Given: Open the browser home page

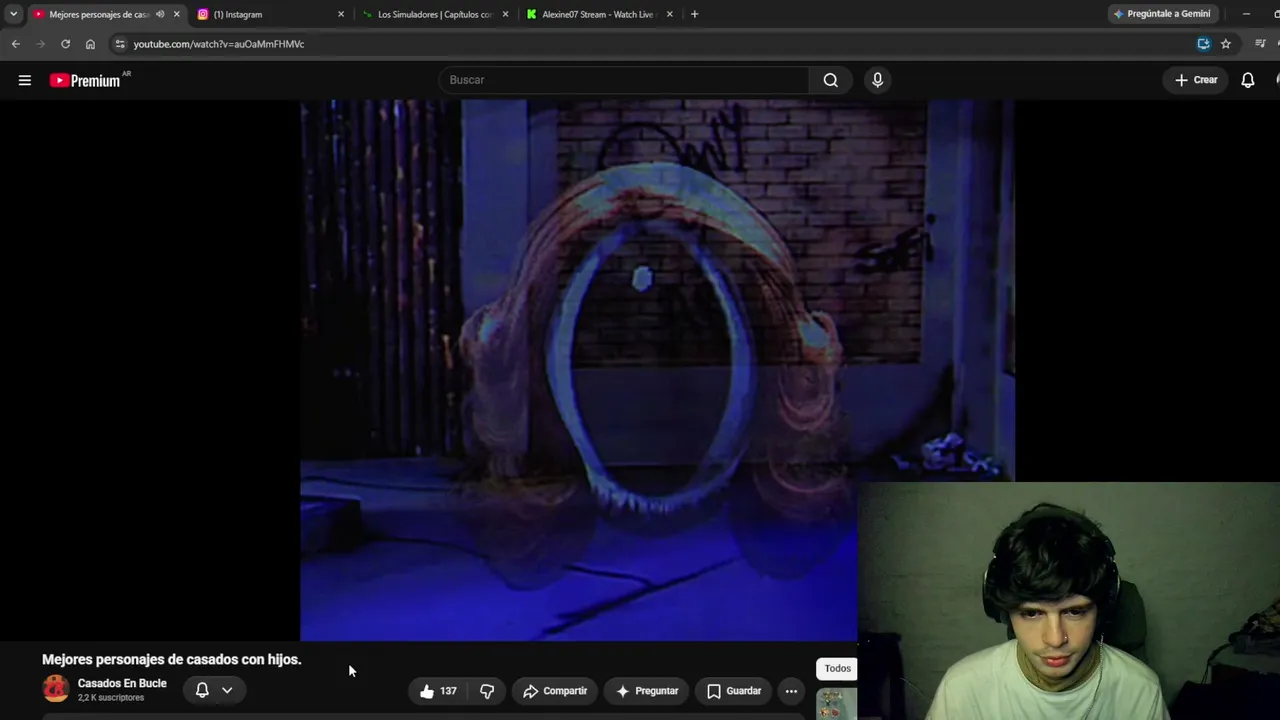Looking at the screenshot, I should pos(90,44).
